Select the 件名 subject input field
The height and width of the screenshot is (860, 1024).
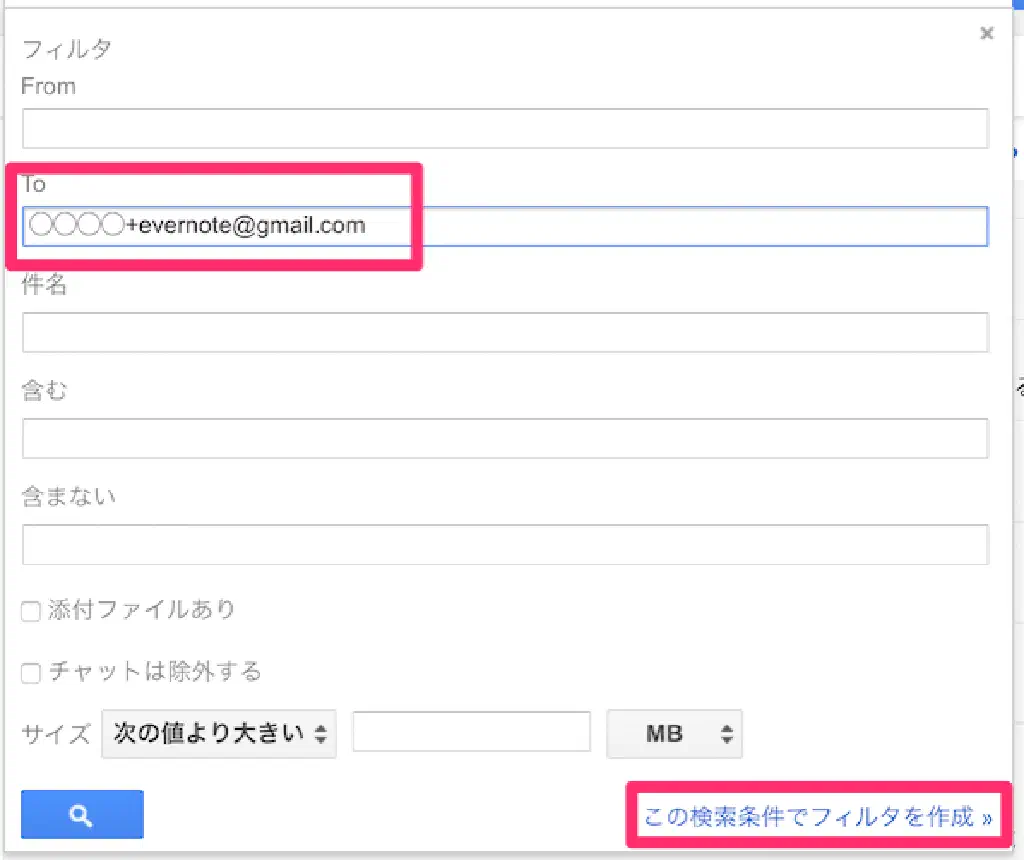click(x=505, y=332)
